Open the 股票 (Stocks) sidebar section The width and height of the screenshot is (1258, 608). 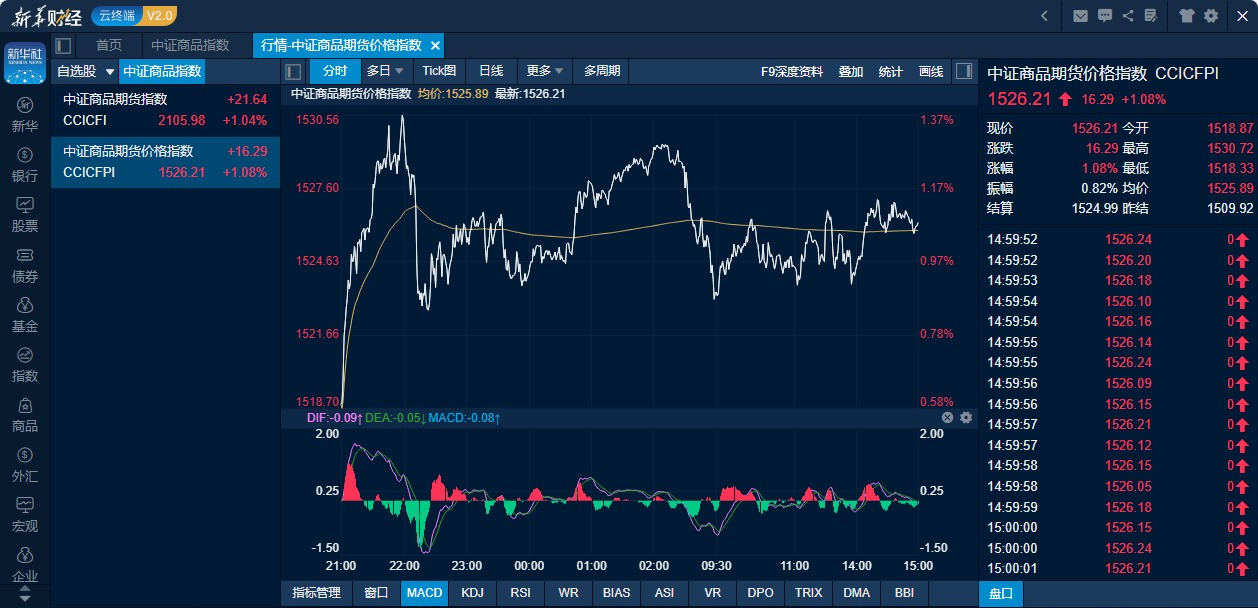pos(25,214)
